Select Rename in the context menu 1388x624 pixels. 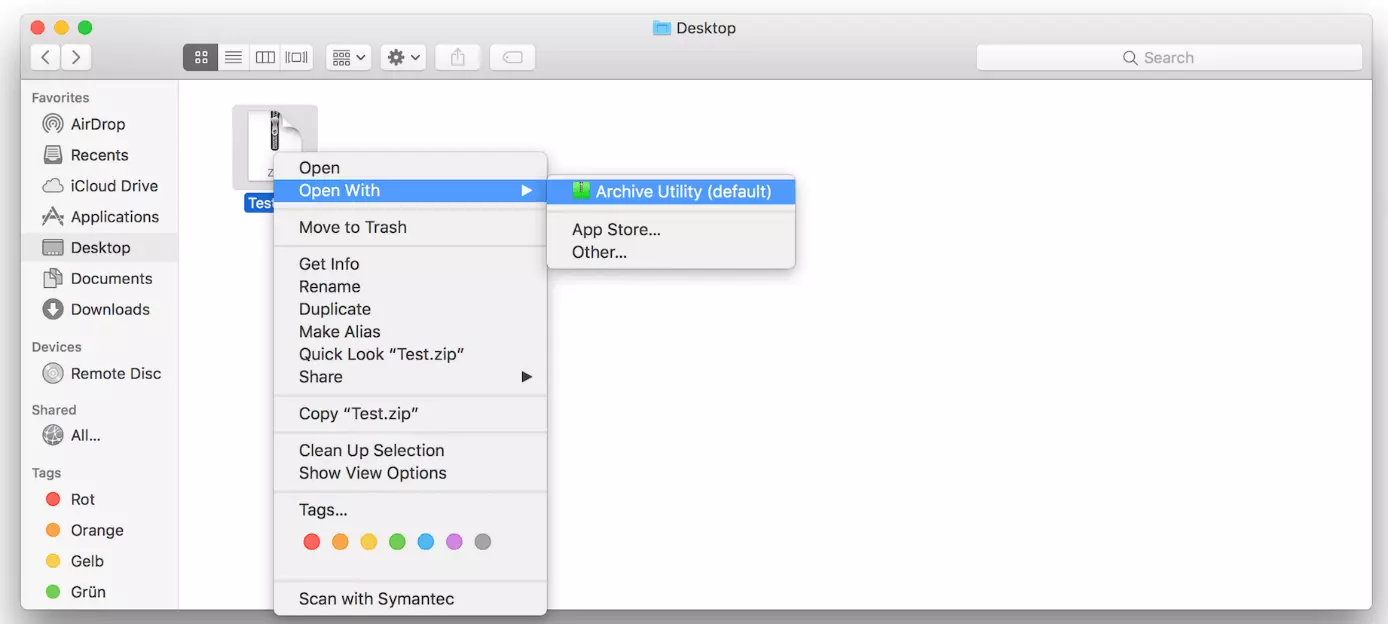410,286
